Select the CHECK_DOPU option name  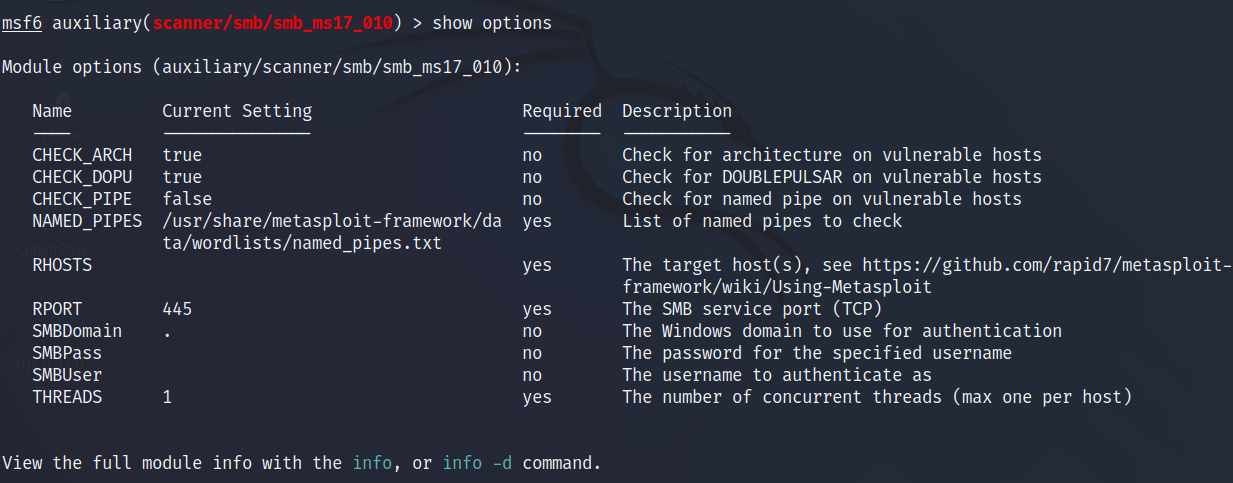tap(82, 177)
